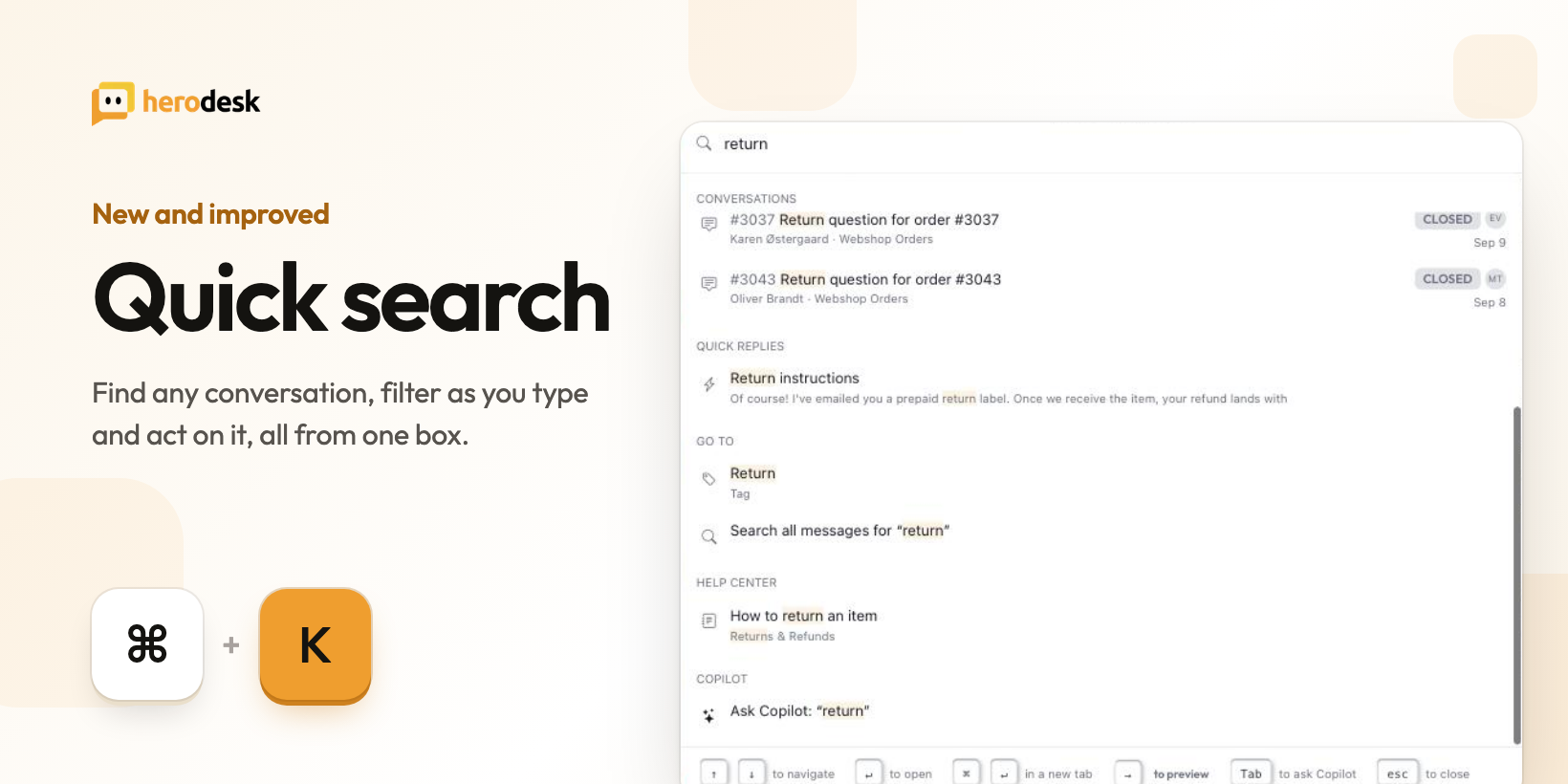Viewport: 1568px width, 784px height.
Task: Click the EV avatar badge
Action: click(x=1495, y=219)
